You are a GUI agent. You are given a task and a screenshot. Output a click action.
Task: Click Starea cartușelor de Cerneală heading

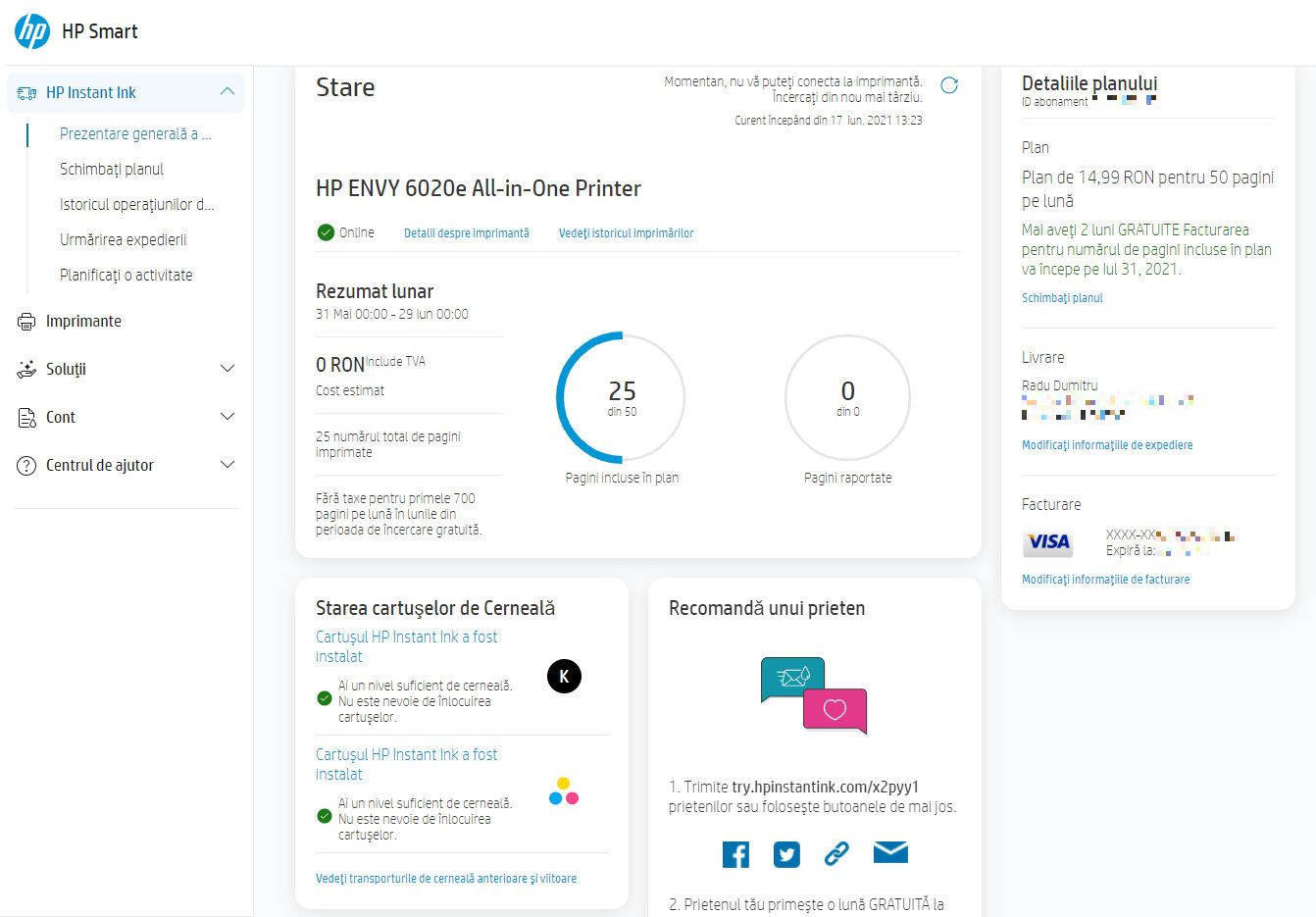435,608
